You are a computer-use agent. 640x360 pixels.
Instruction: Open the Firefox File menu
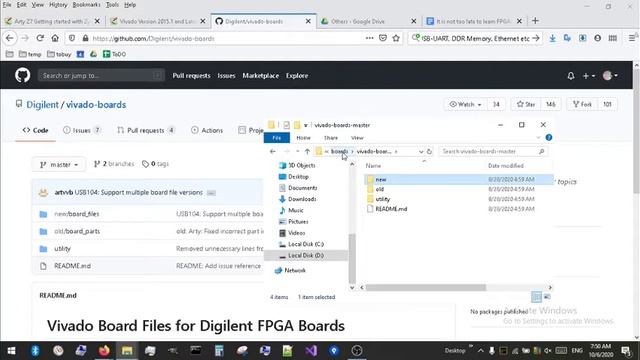[7, 5]
